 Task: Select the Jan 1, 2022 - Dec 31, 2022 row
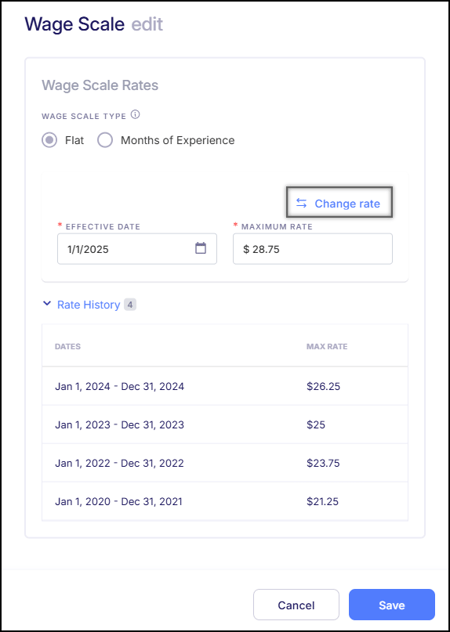click(x=225, y=463)
